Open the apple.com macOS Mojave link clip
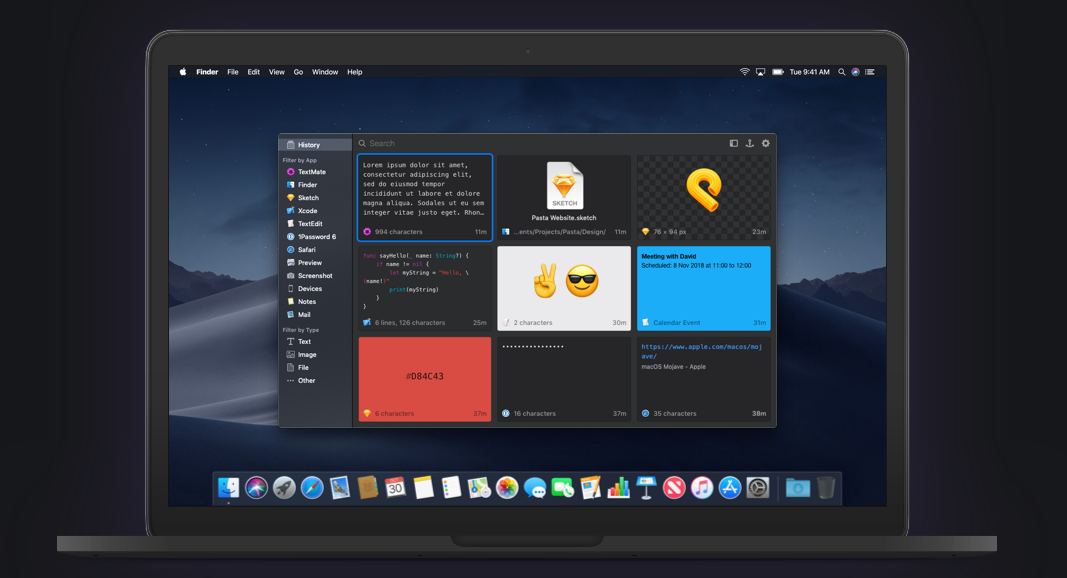Viewport: 1067px width, 578px height. click(x=703, y=378)
